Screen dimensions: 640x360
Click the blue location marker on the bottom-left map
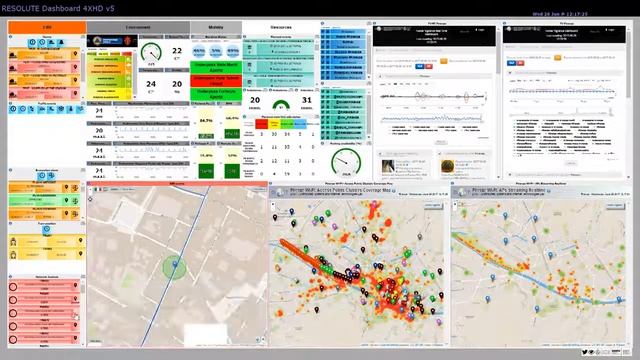coord(175,264)
